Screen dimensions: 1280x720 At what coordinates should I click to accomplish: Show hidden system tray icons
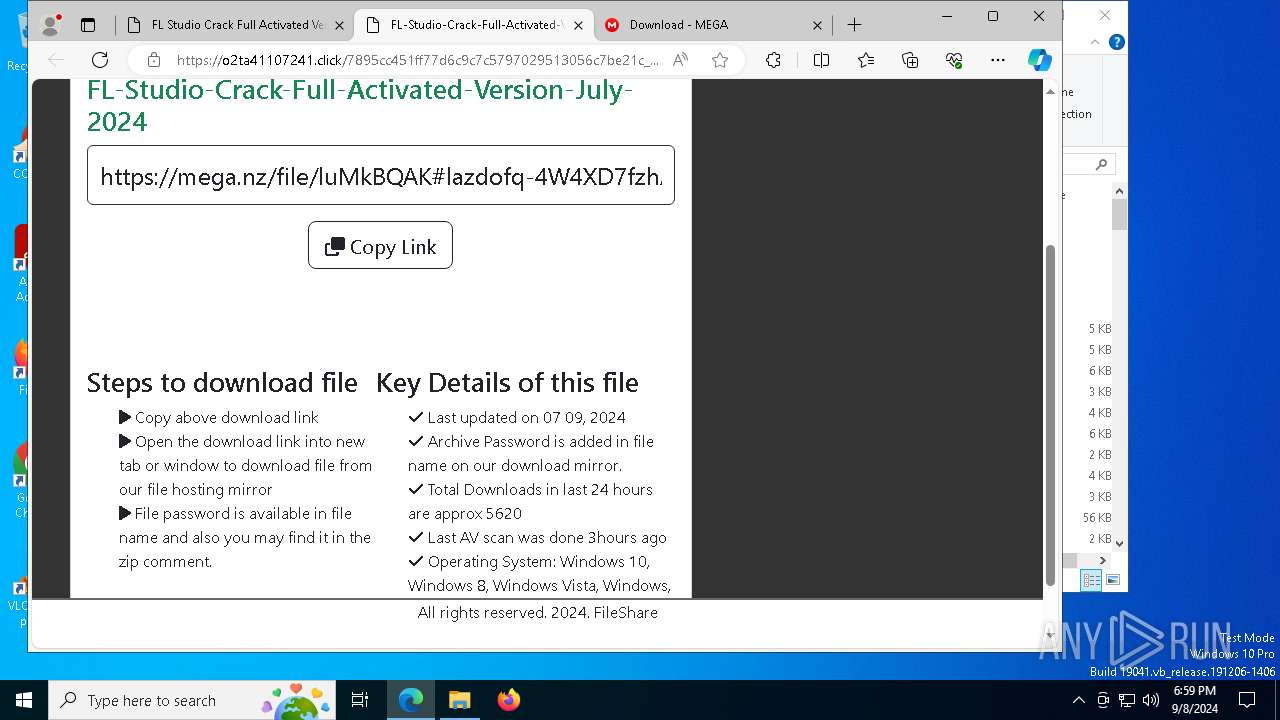[x=1078, y=700]
